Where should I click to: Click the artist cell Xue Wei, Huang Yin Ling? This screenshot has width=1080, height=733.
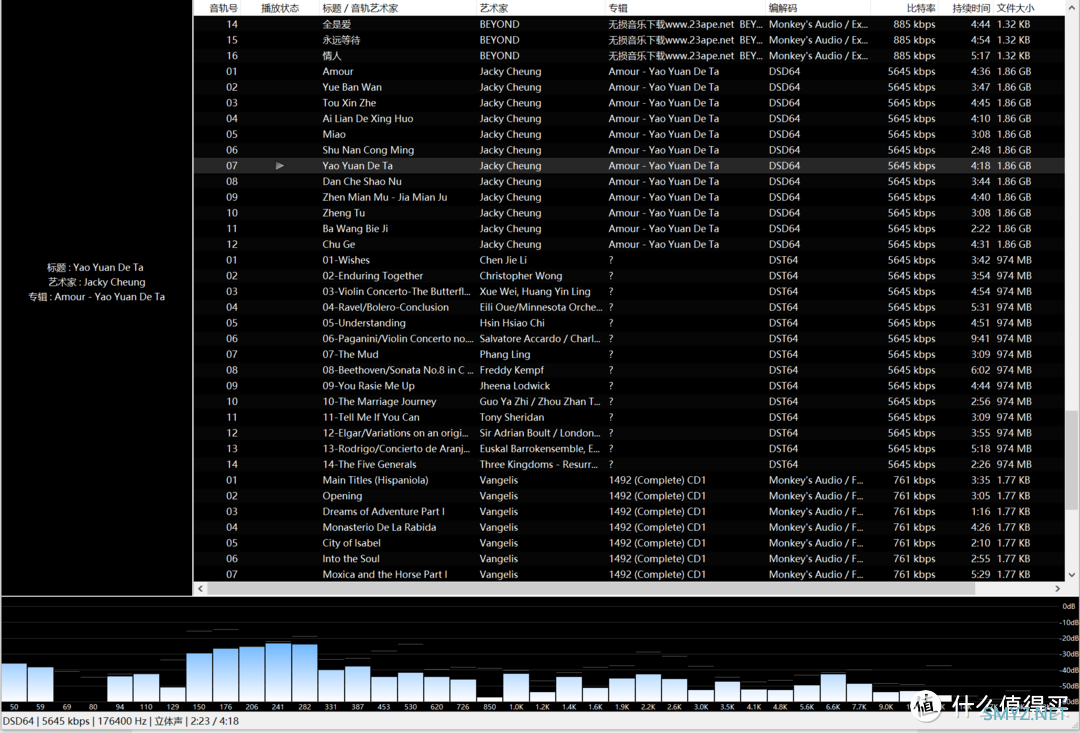tap(535, 291)
